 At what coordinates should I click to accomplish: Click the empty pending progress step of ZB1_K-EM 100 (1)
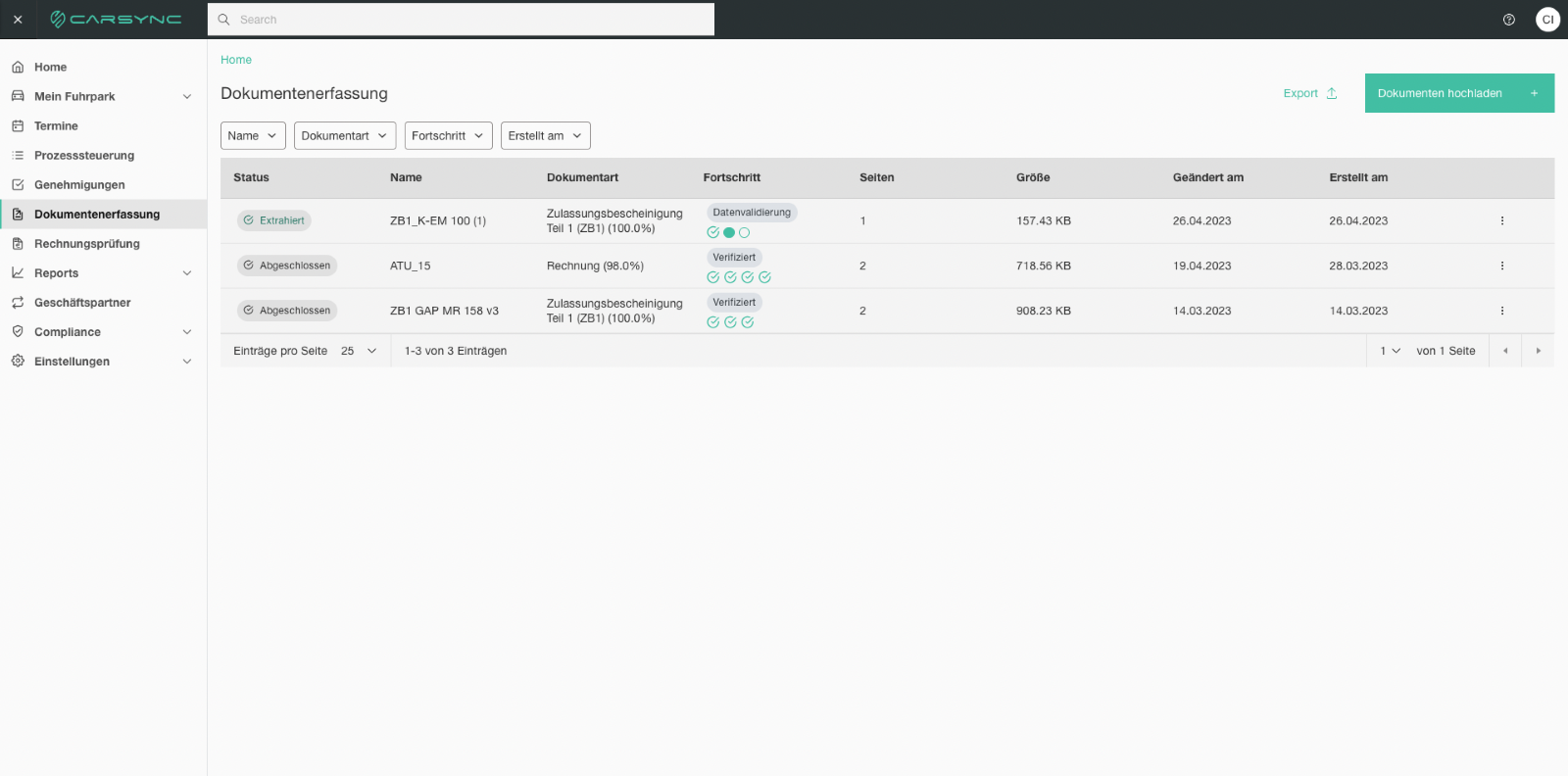[x=745, y=233]
